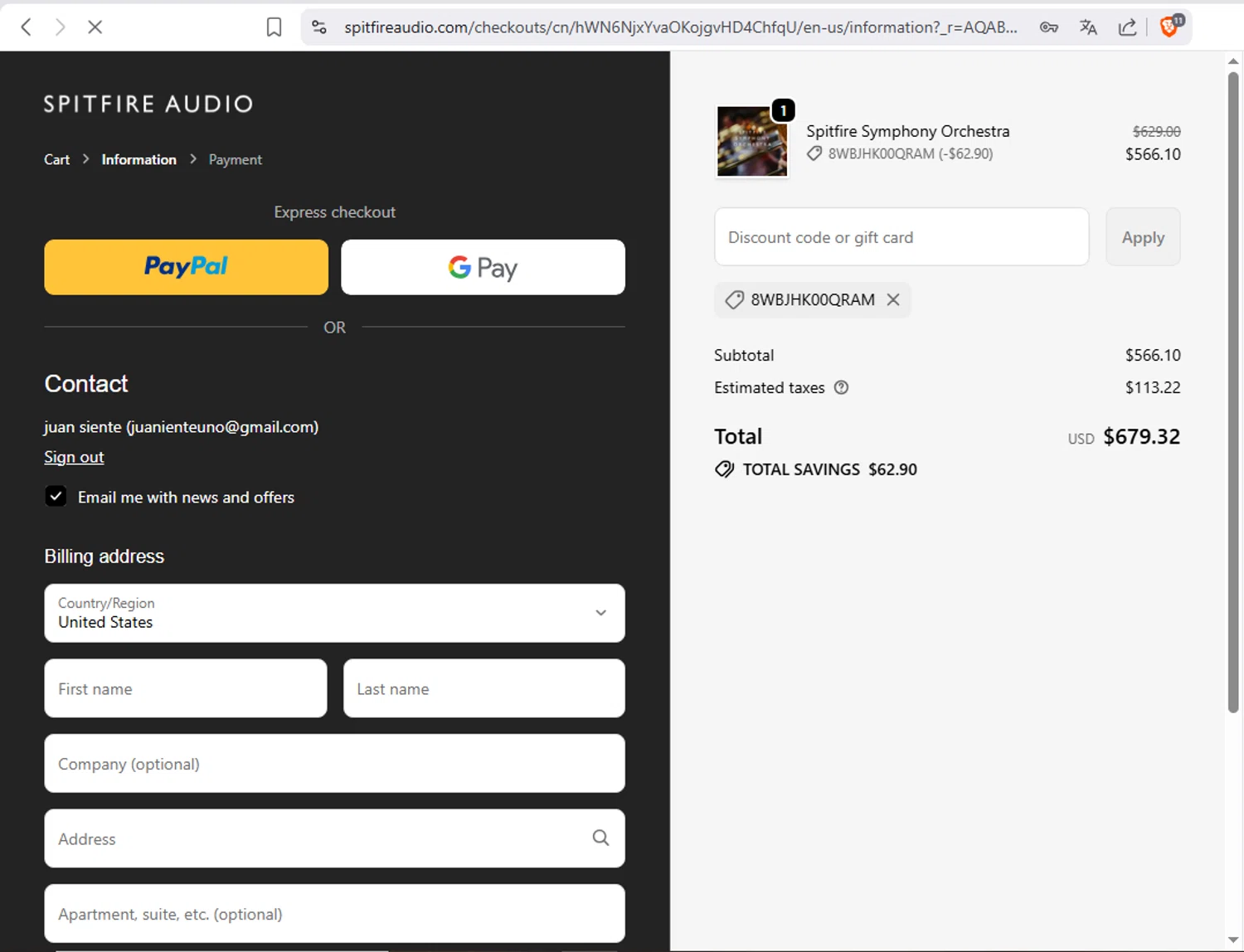1244x952 pixels.
Task: Click the Company (optional) field
Action: click(334, 763)
